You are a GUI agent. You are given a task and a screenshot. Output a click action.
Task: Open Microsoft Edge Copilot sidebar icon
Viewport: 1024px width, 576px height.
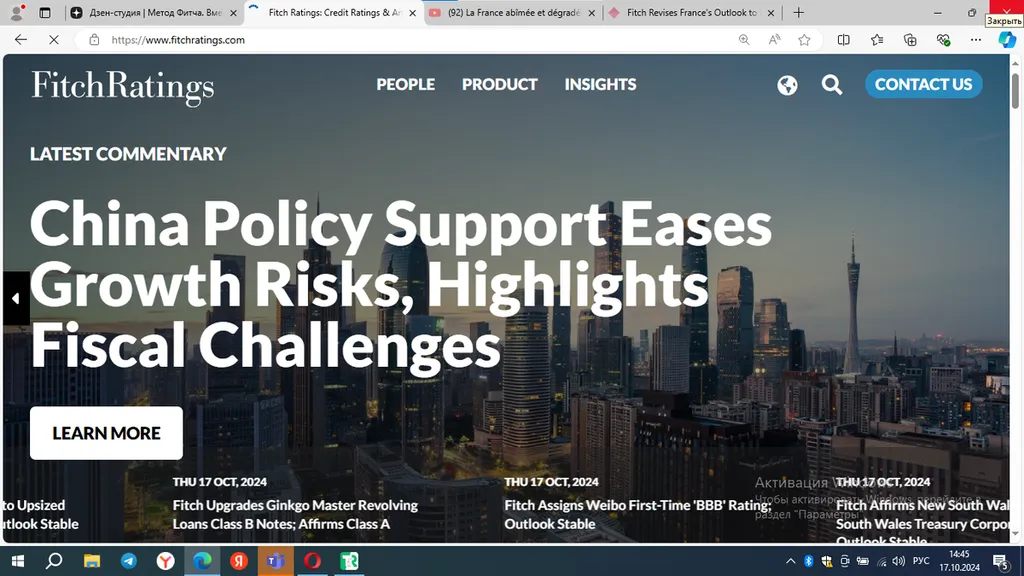point(1007,40)
